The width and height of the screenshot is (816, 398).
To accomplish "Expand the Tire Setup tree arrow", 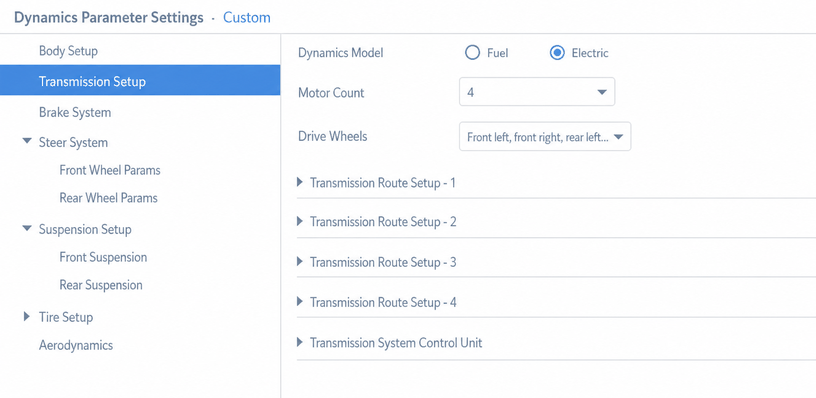I will point(27,316).
